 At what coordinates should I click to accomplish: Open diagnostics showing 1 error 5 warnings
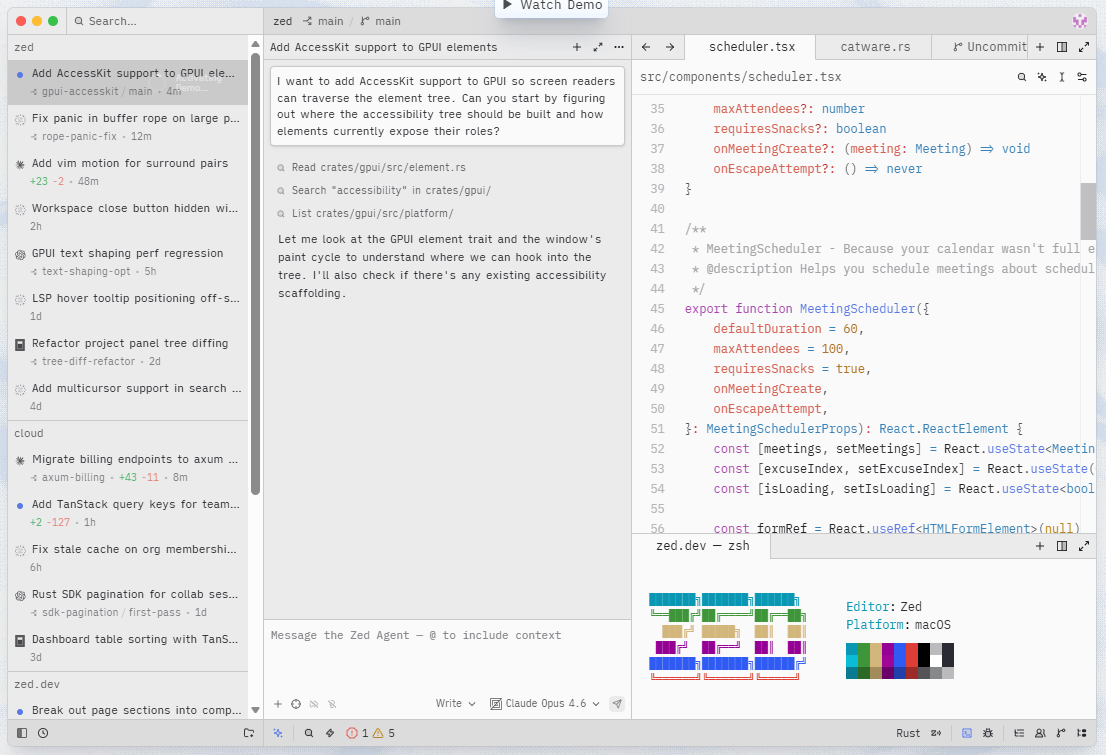pyautogui.click(x=370, y=733)
